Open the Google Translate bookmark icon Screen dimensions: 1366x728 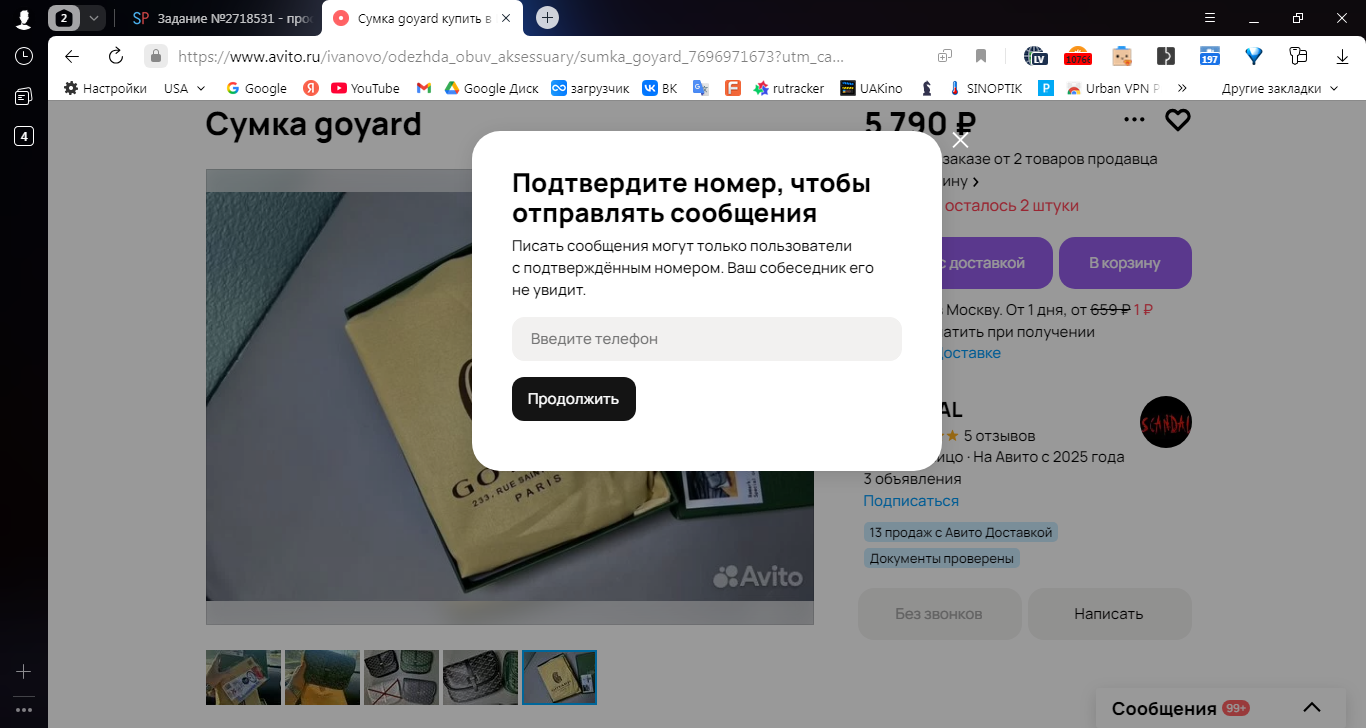[x=701, y=88]
